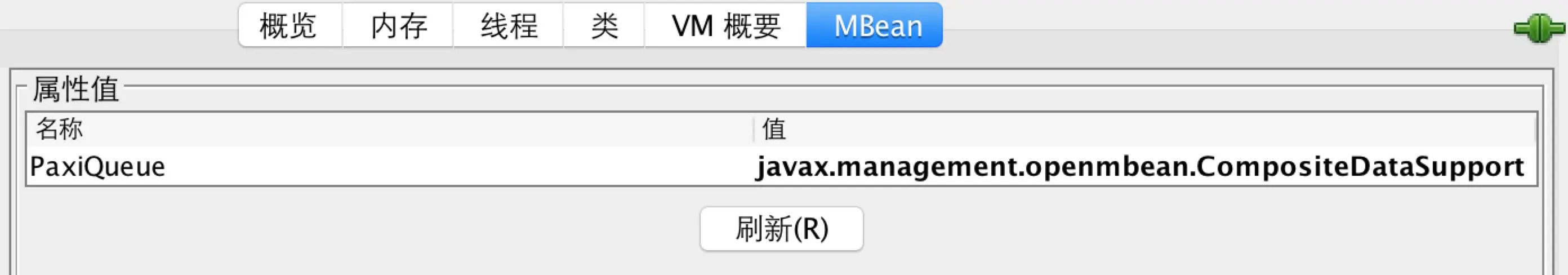This screenshot has height=275, width=1568.
Task: Open the 内存 tab
Action: pyautogui.click(x=398, y=25)
